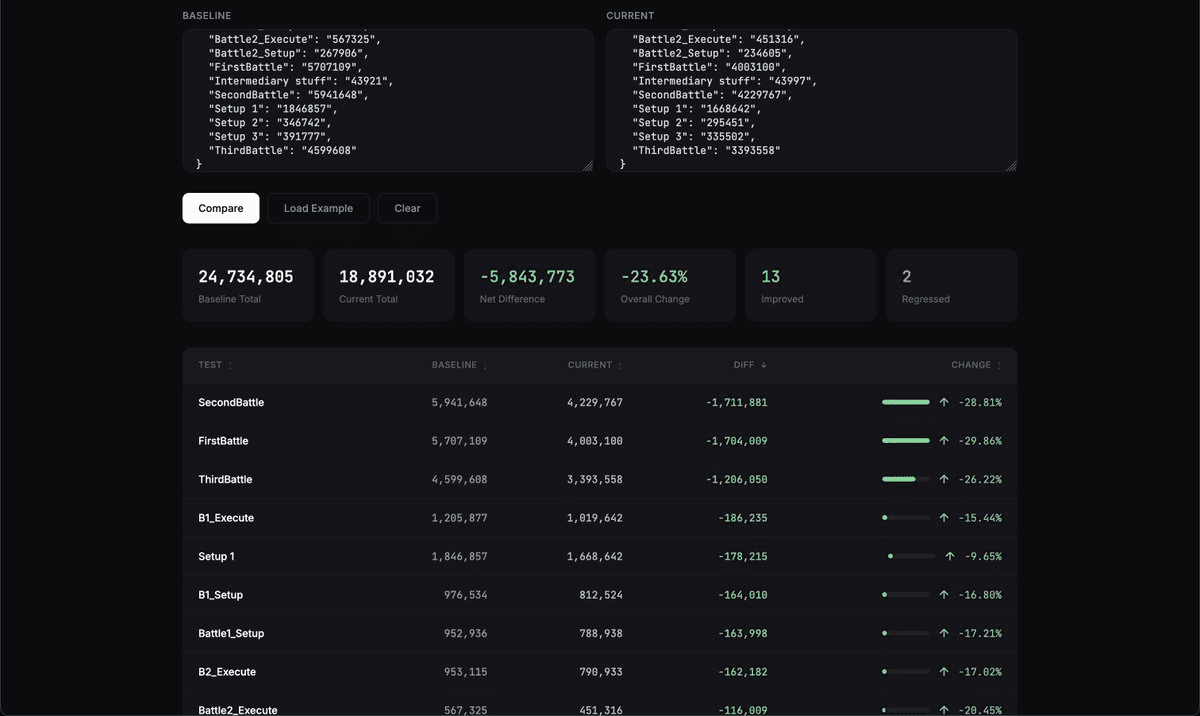
Task: Open the Improved count card
Action: pyautogui.click(x=810, y=285)
